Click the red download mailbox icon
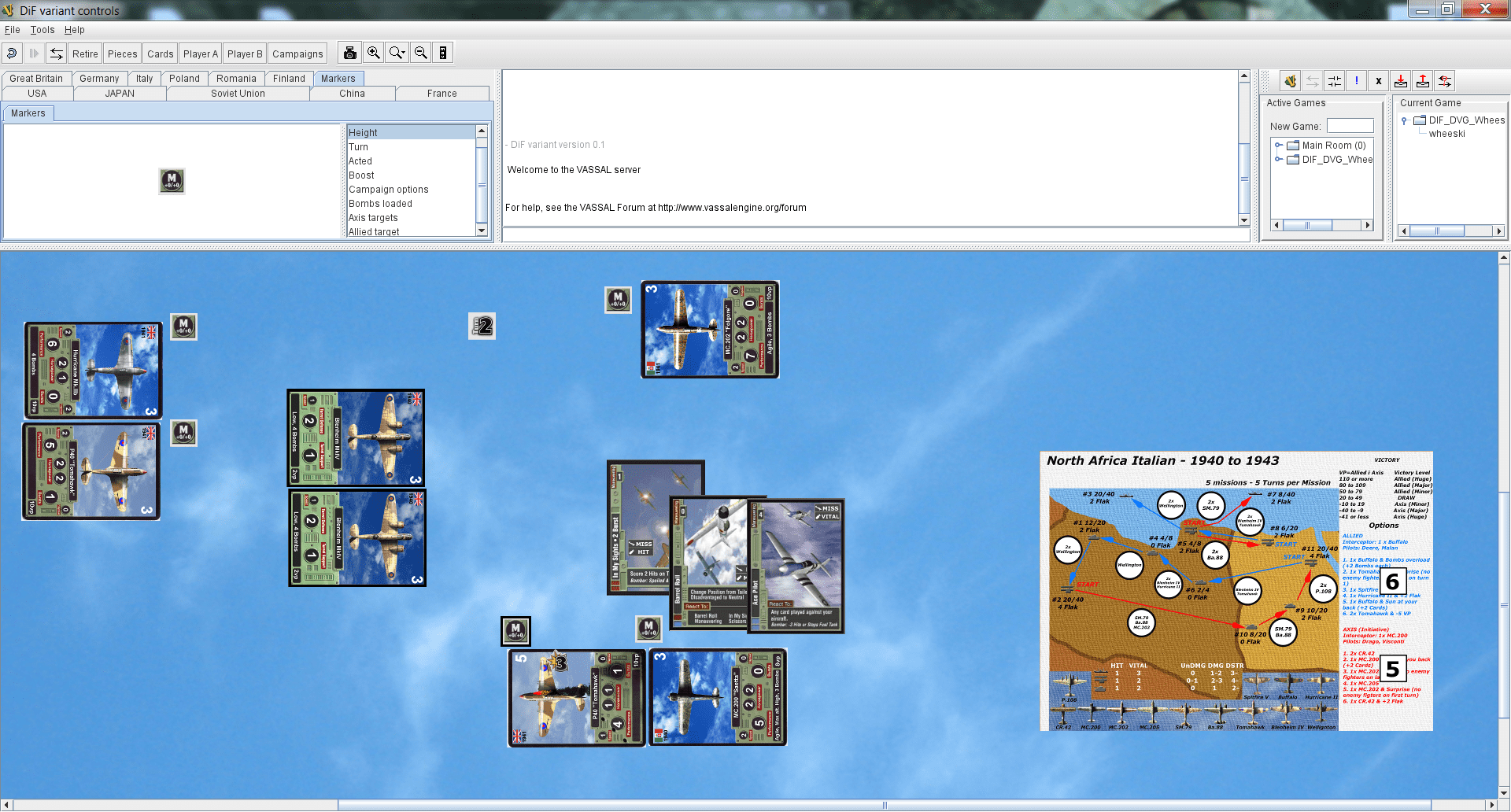Image resolution: width=1511 pixels, height=812 pixels. click(x=1401, y=80)
